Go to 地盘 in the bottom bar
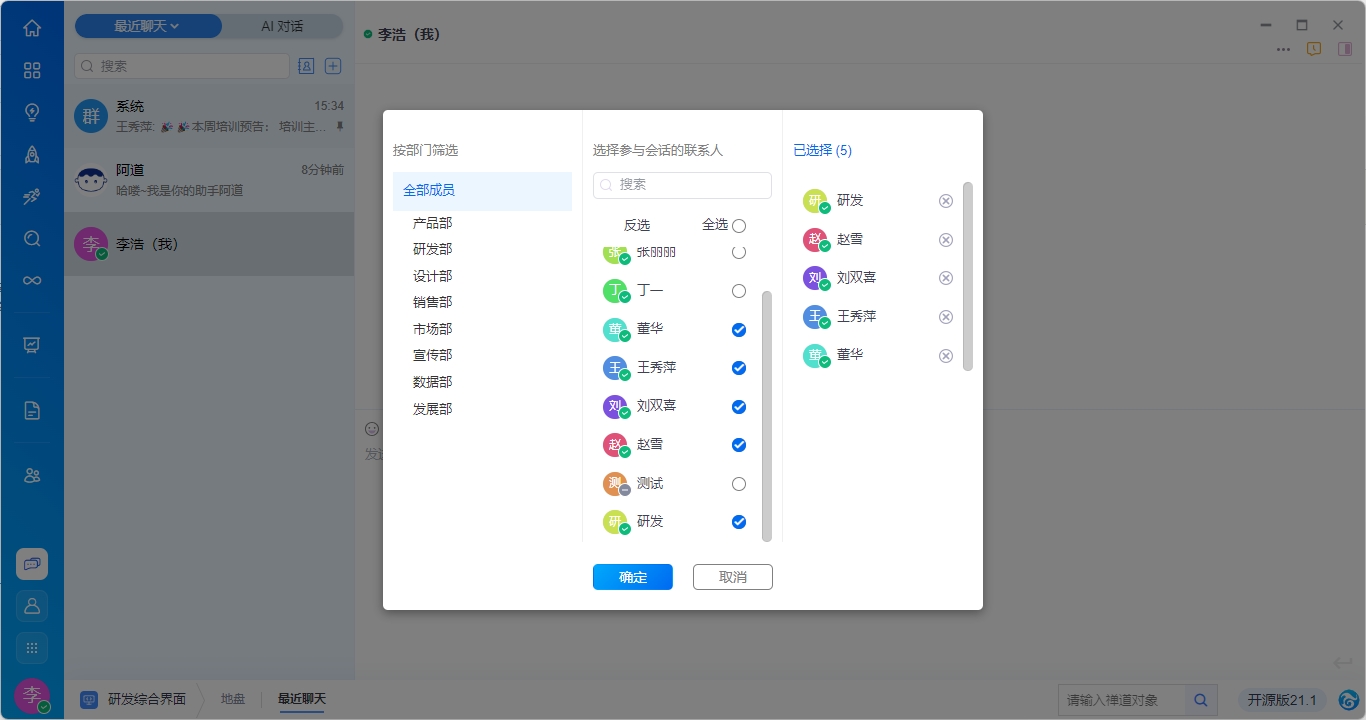 [x=233, y=699]
